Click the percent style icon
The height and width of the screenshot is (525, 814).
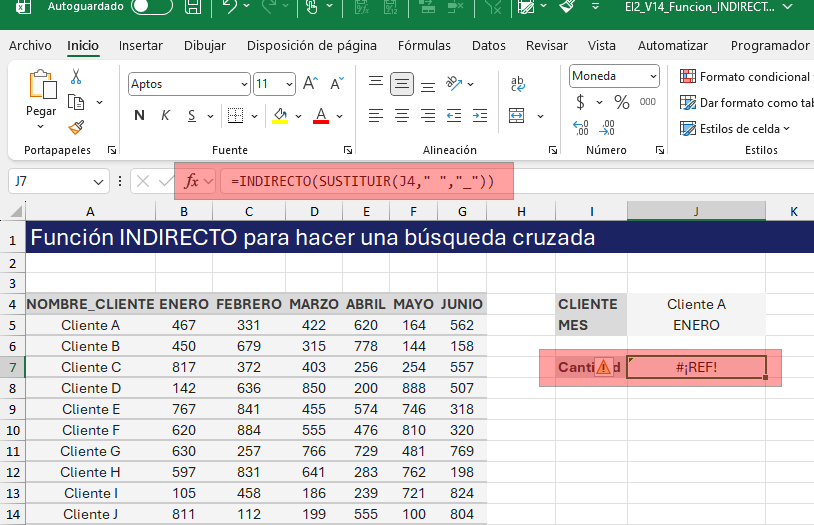[621, 102]
